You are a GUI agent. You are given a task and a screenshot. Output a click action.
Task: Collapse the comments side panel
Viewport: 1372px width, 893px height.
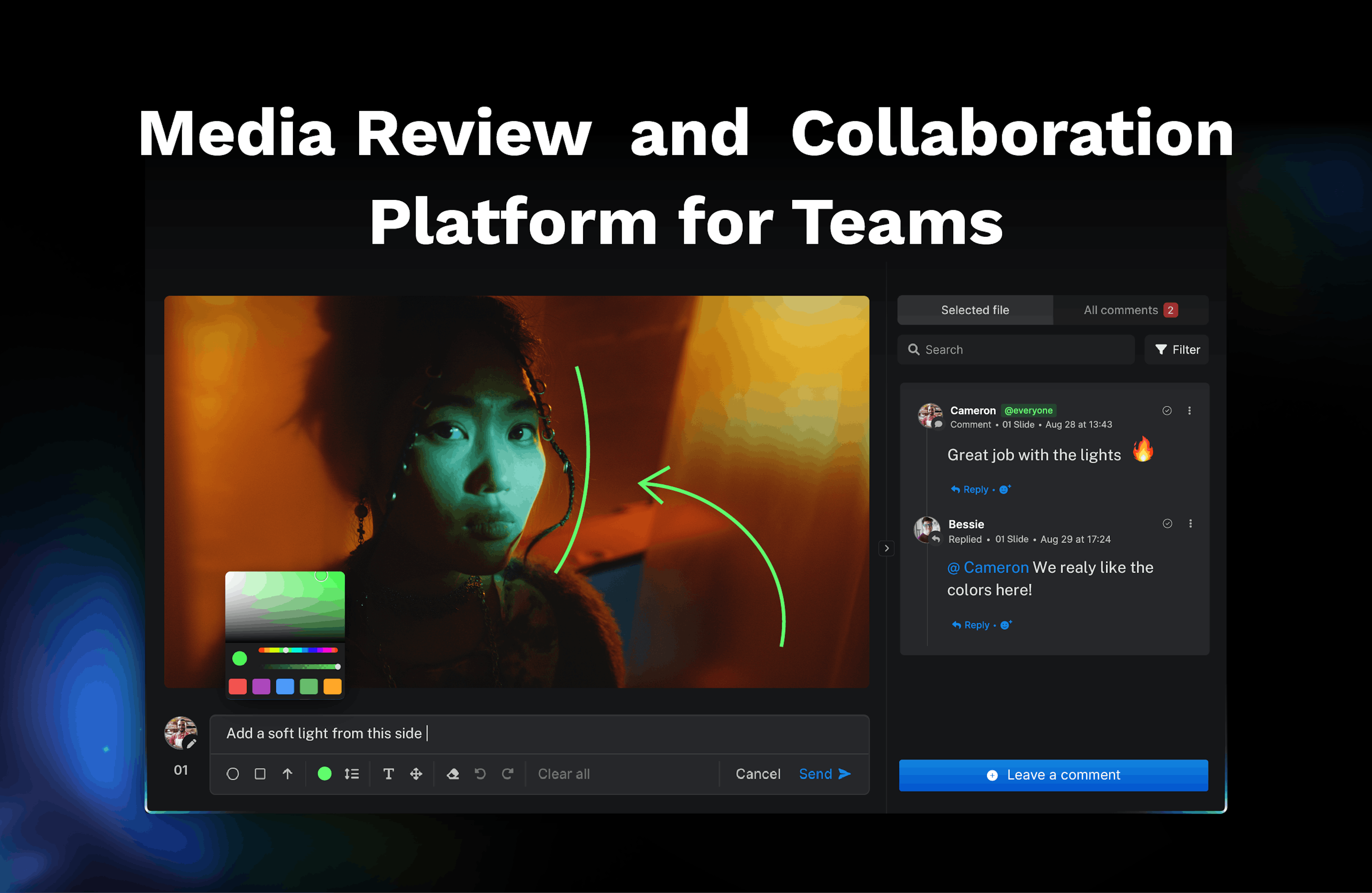[x=886, y=548]
